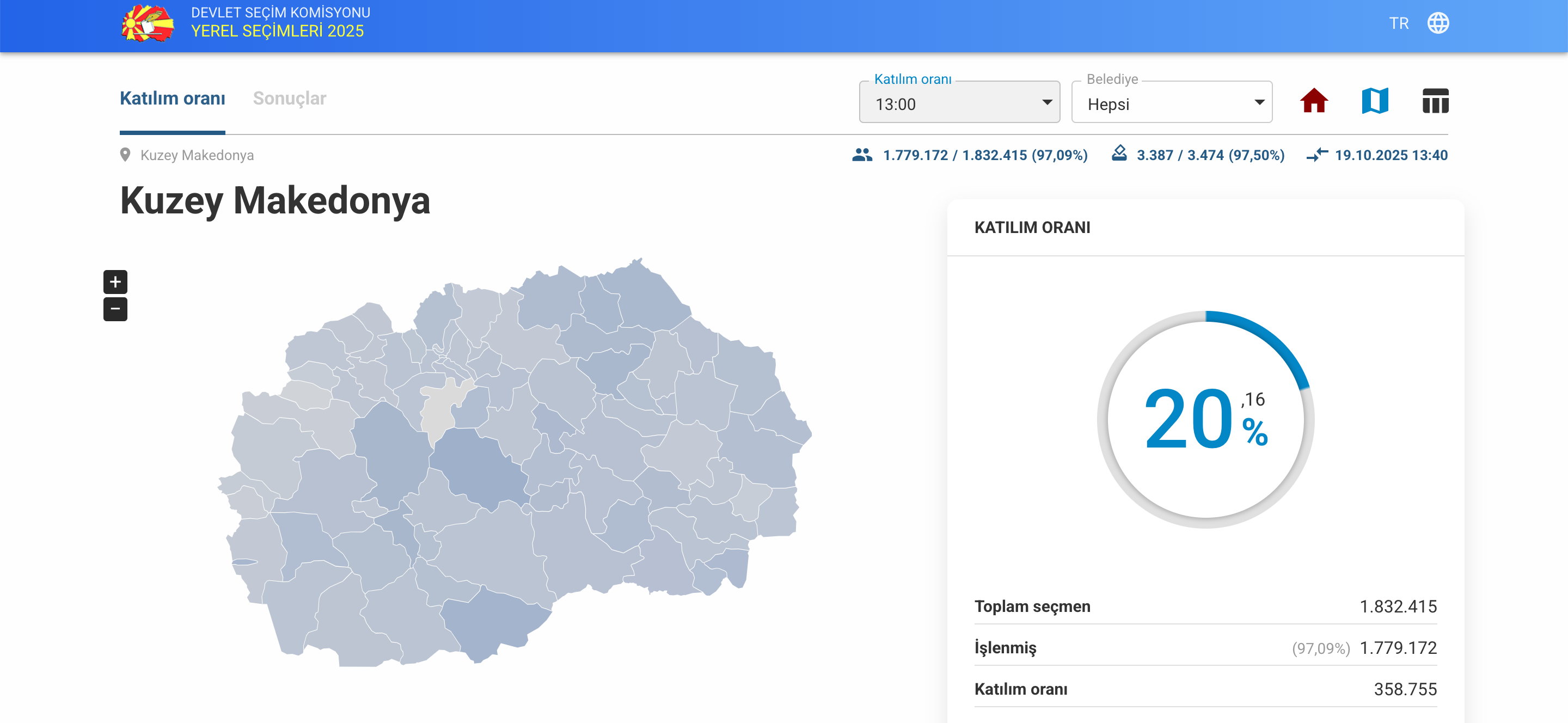Click the voters people icon
The width and height of the screenshot is (1568, 723).
[862, 155]
